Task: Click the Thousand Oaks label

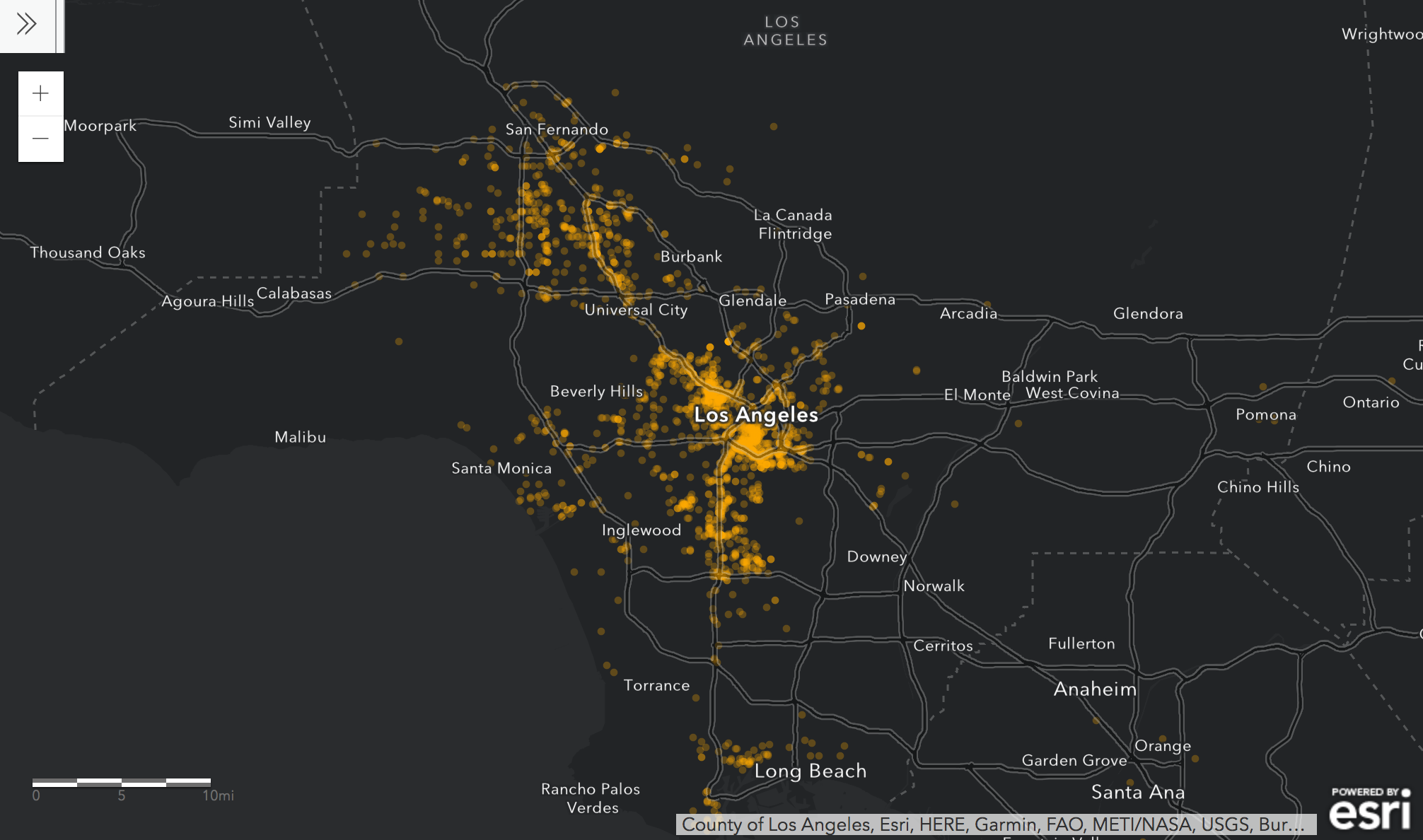Action: point(88,252)
